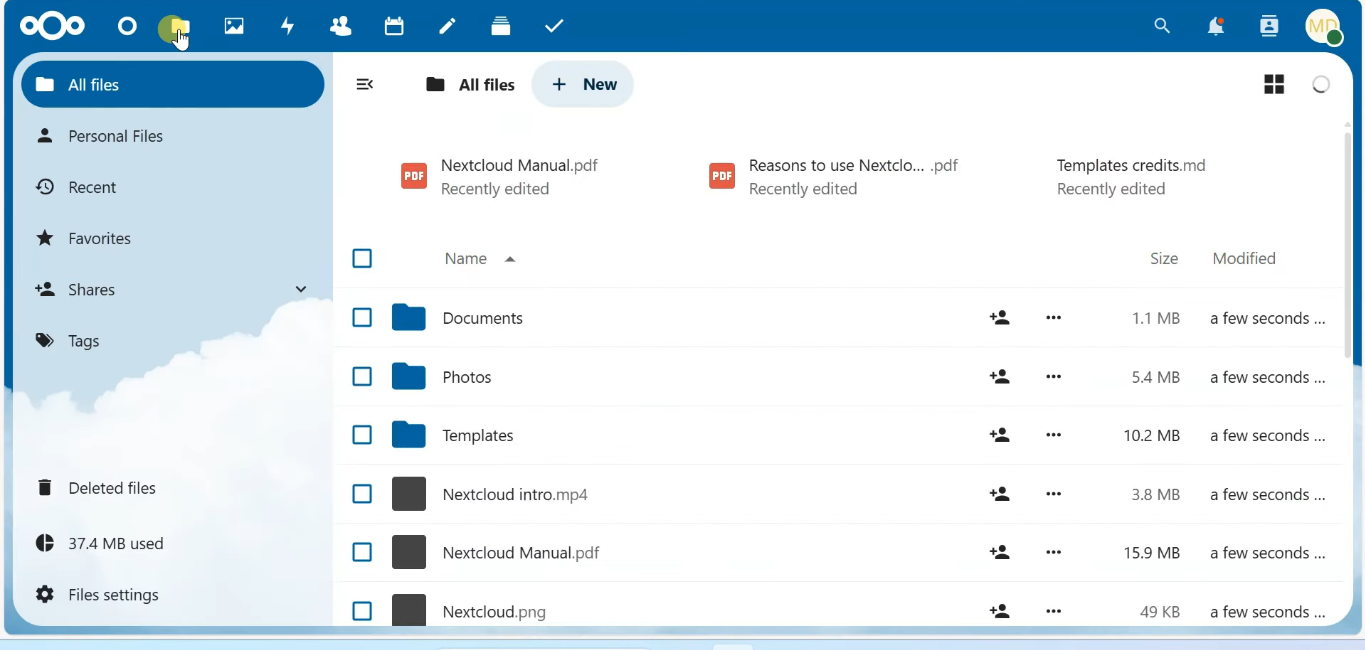
Task: Sort files by the Name column
Action: pos(480,260)
